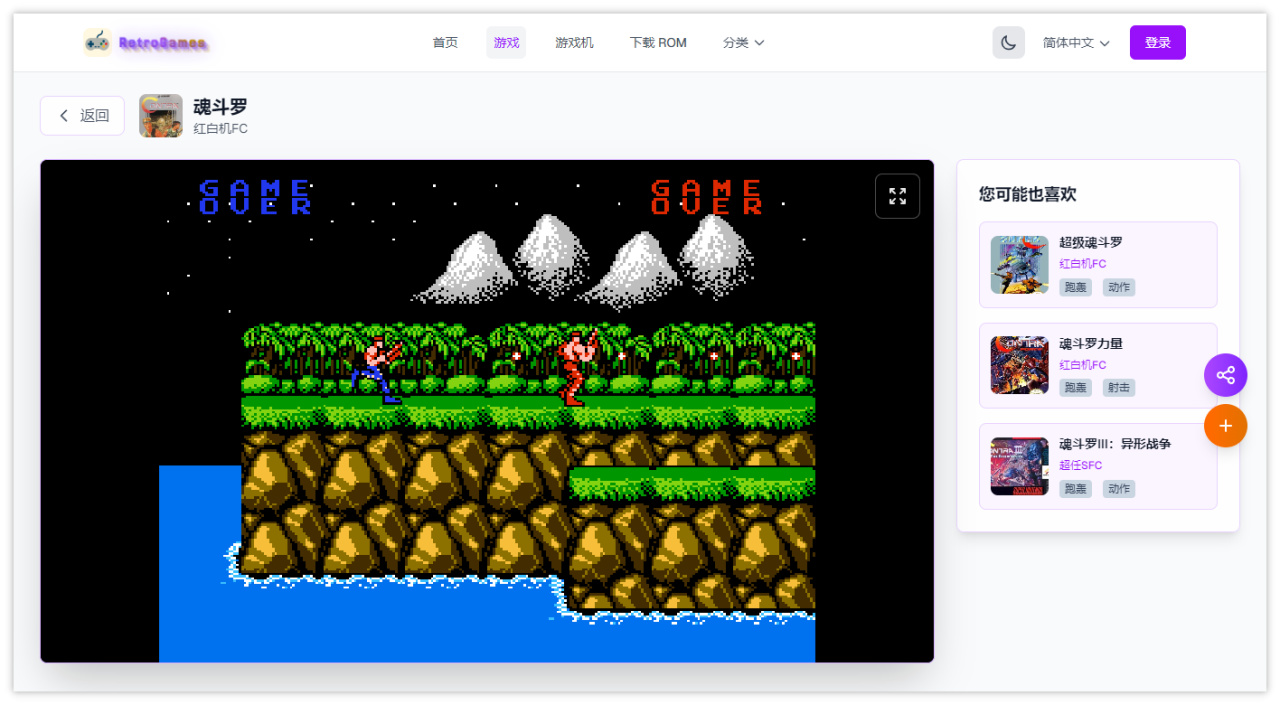Click the 魂斗罗力量 cover thumbnail
Viewport: 1280px width, 705px height.
[x=1020, y=365]
